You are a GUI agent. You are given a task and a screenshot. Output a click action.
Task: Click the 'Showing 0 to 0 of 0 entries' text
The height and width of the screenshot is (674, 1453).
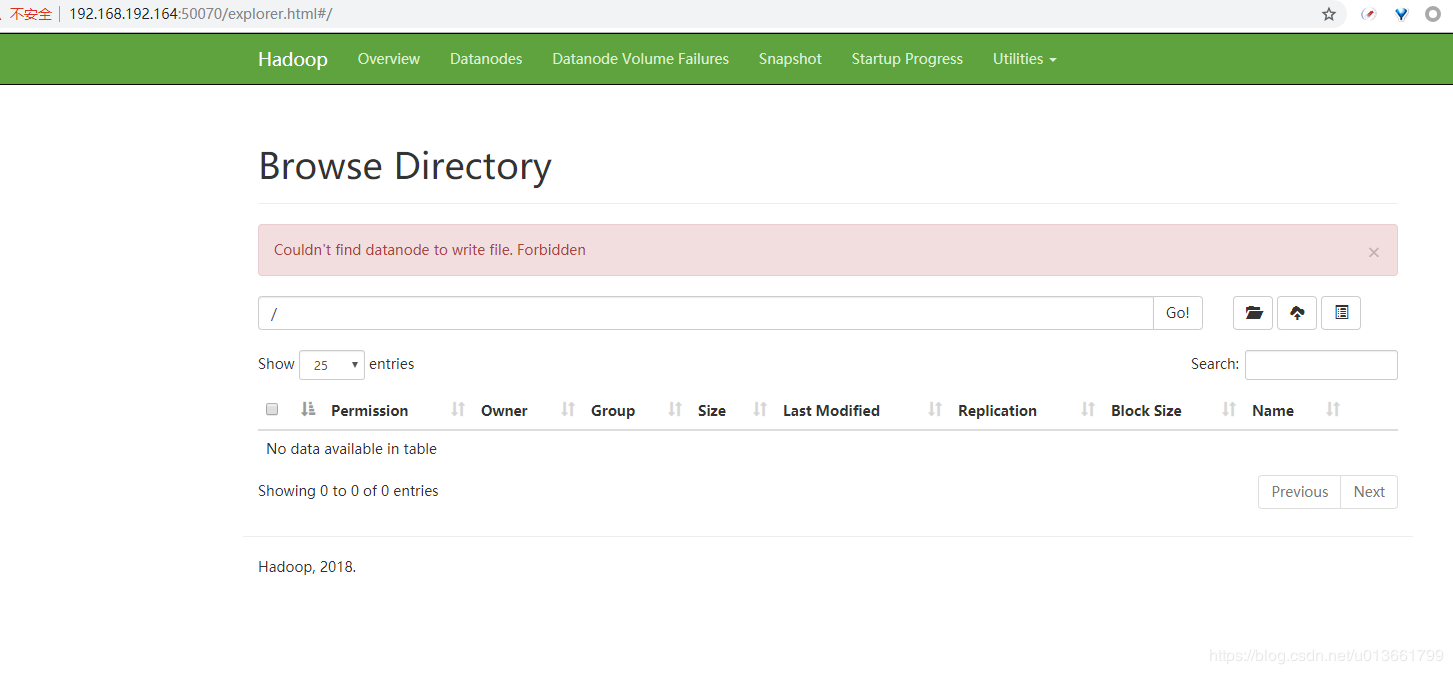(x=348, y=491)
